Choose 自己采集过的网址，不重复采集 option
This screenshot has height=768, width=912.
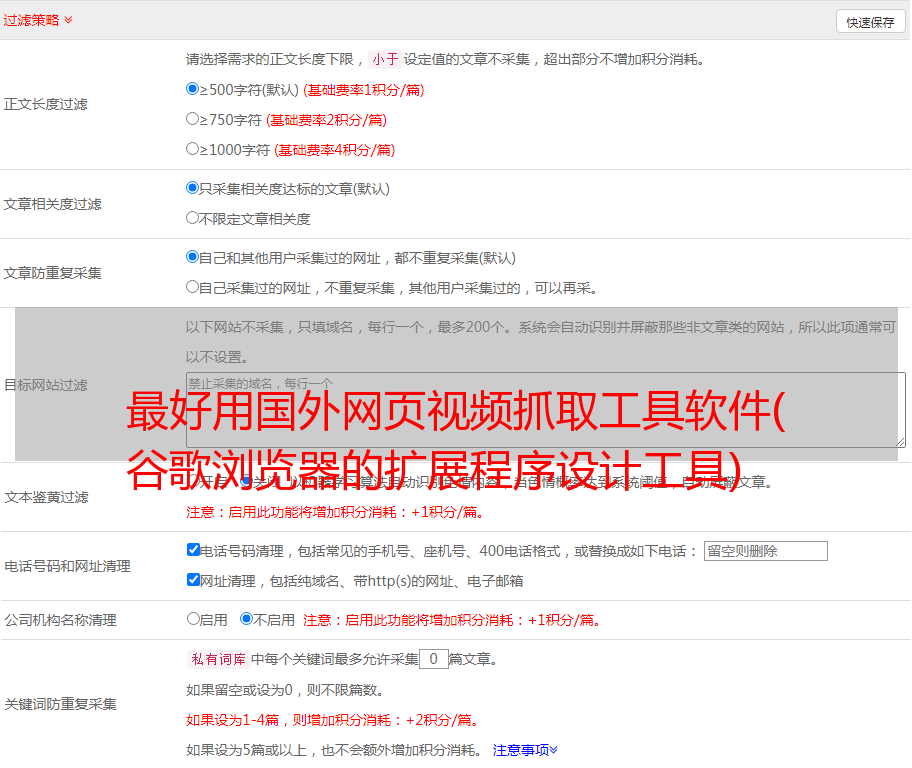(x=192, y=287)
